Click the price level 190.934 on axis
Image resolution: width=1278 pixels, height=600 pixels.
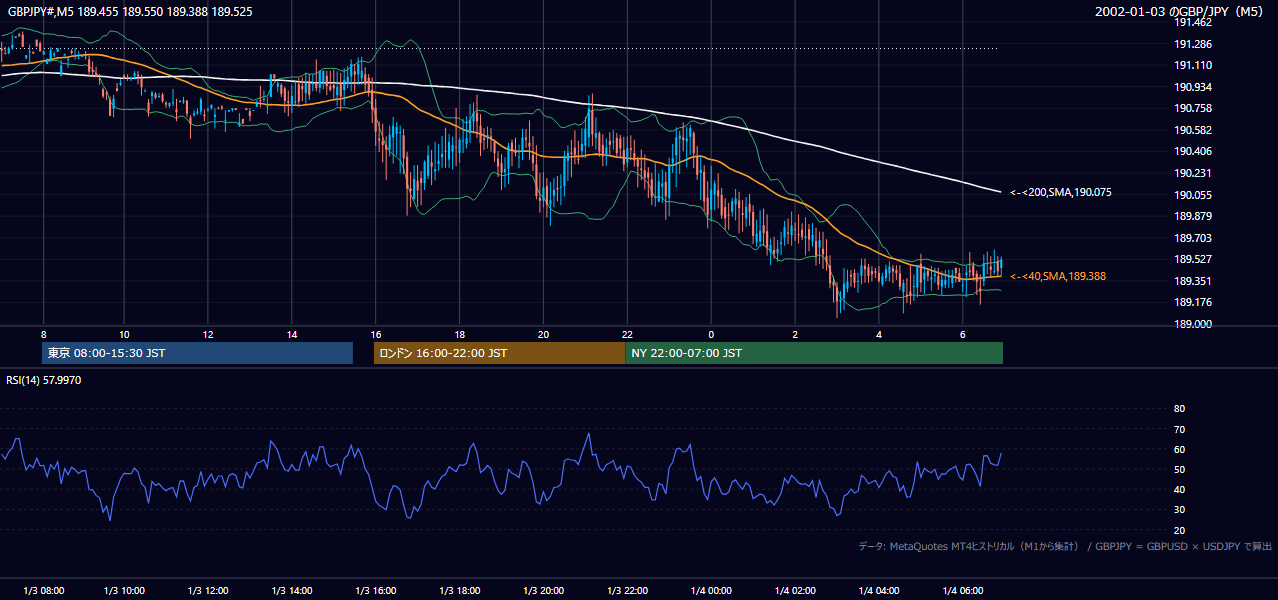[1193, 87]
